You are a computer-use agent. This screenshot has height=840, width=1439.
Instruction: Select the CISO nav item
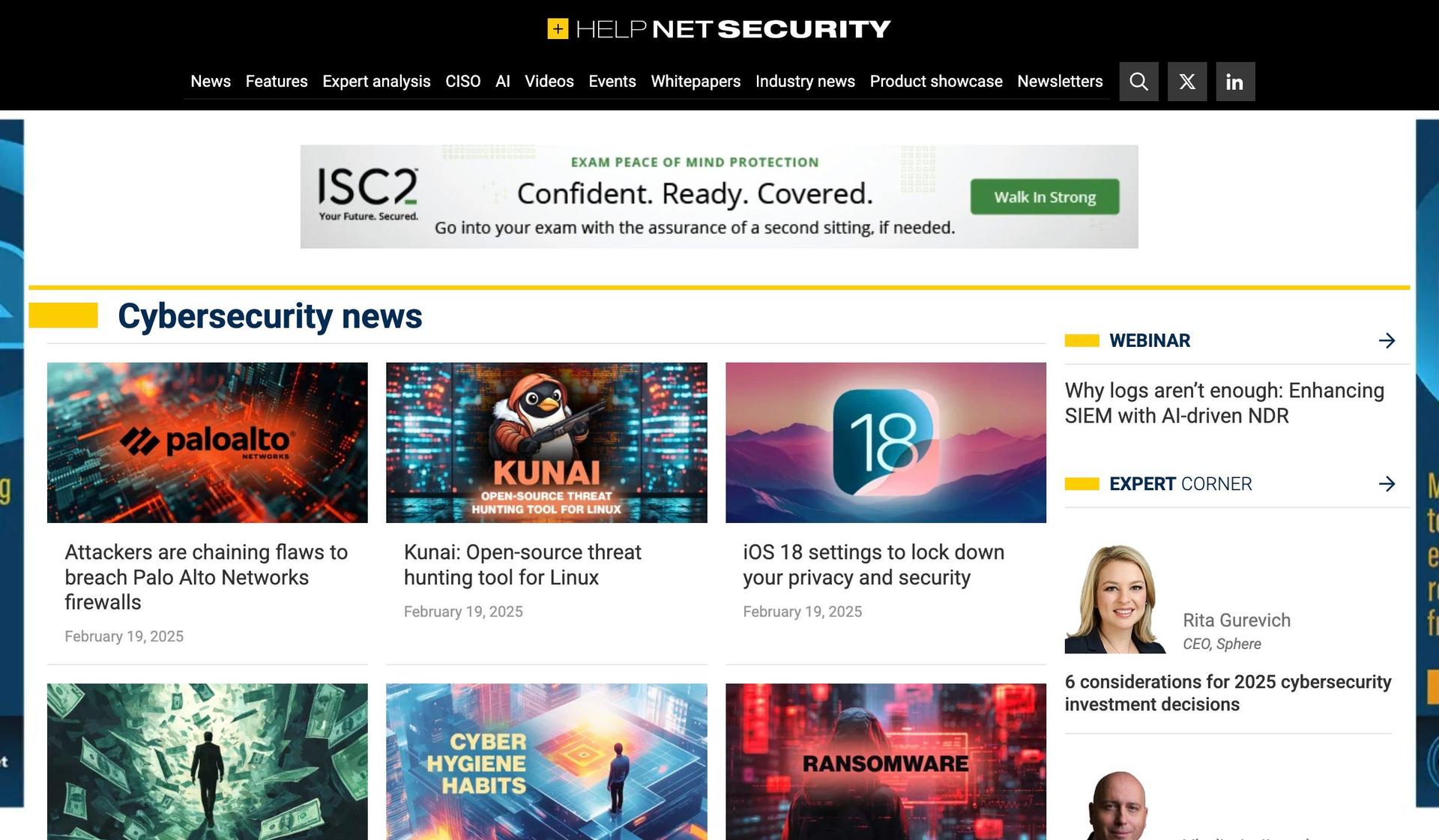[462, 81]
